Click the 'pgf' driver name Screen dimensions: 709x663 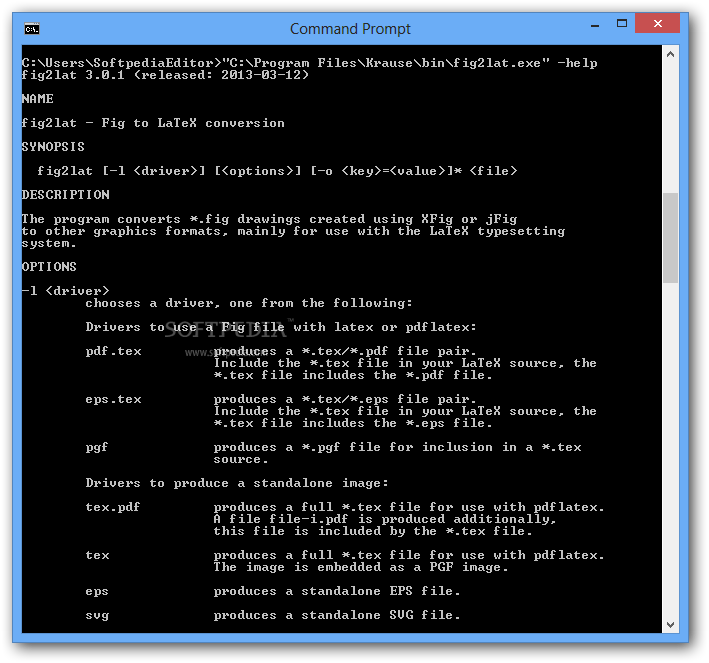pyautogui.click(x=97, y=447)
